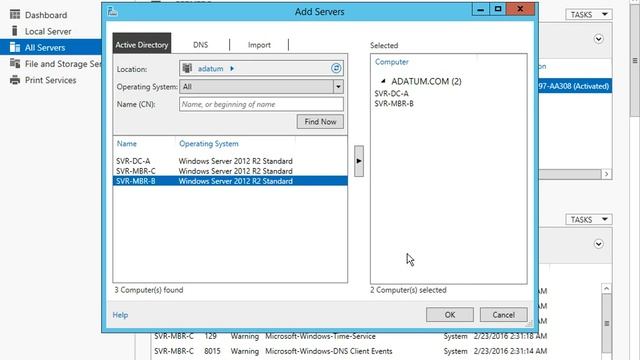This screenshot has width=640, height=360.
Task: Open Dashboard in the sidebar
Action: [46, 15]
